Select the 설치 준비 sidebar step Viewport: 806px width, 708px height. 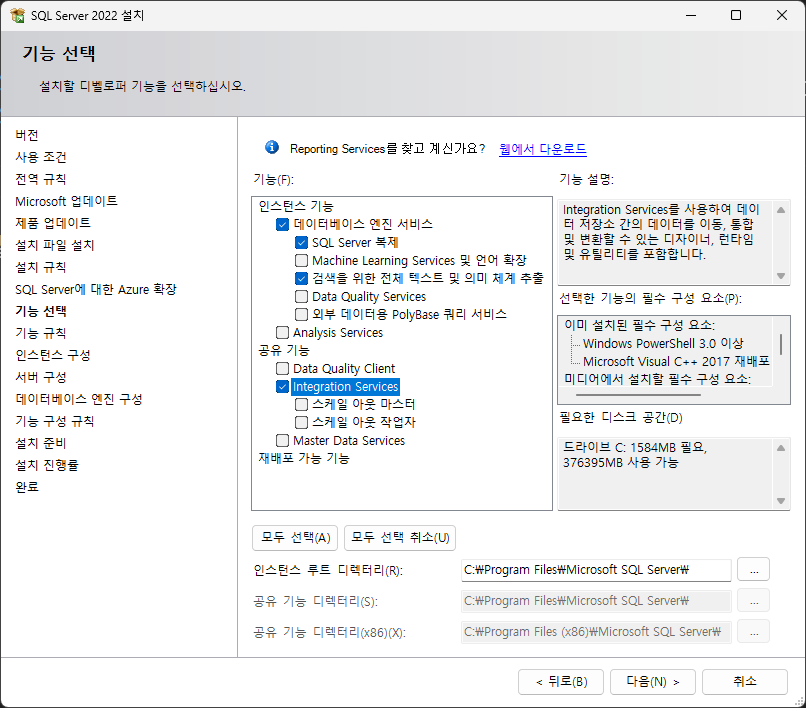click(41, 443)
